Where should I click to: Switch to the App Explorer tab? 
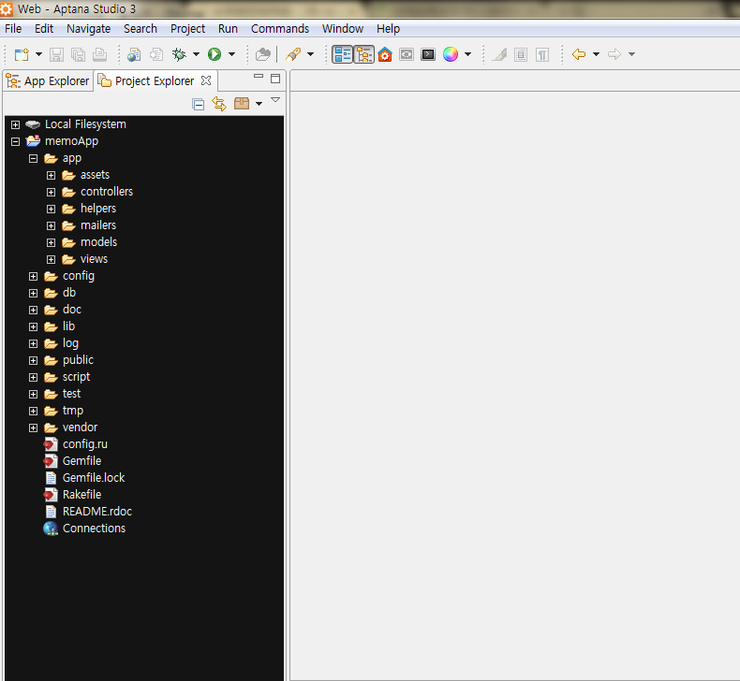[48, 81]
